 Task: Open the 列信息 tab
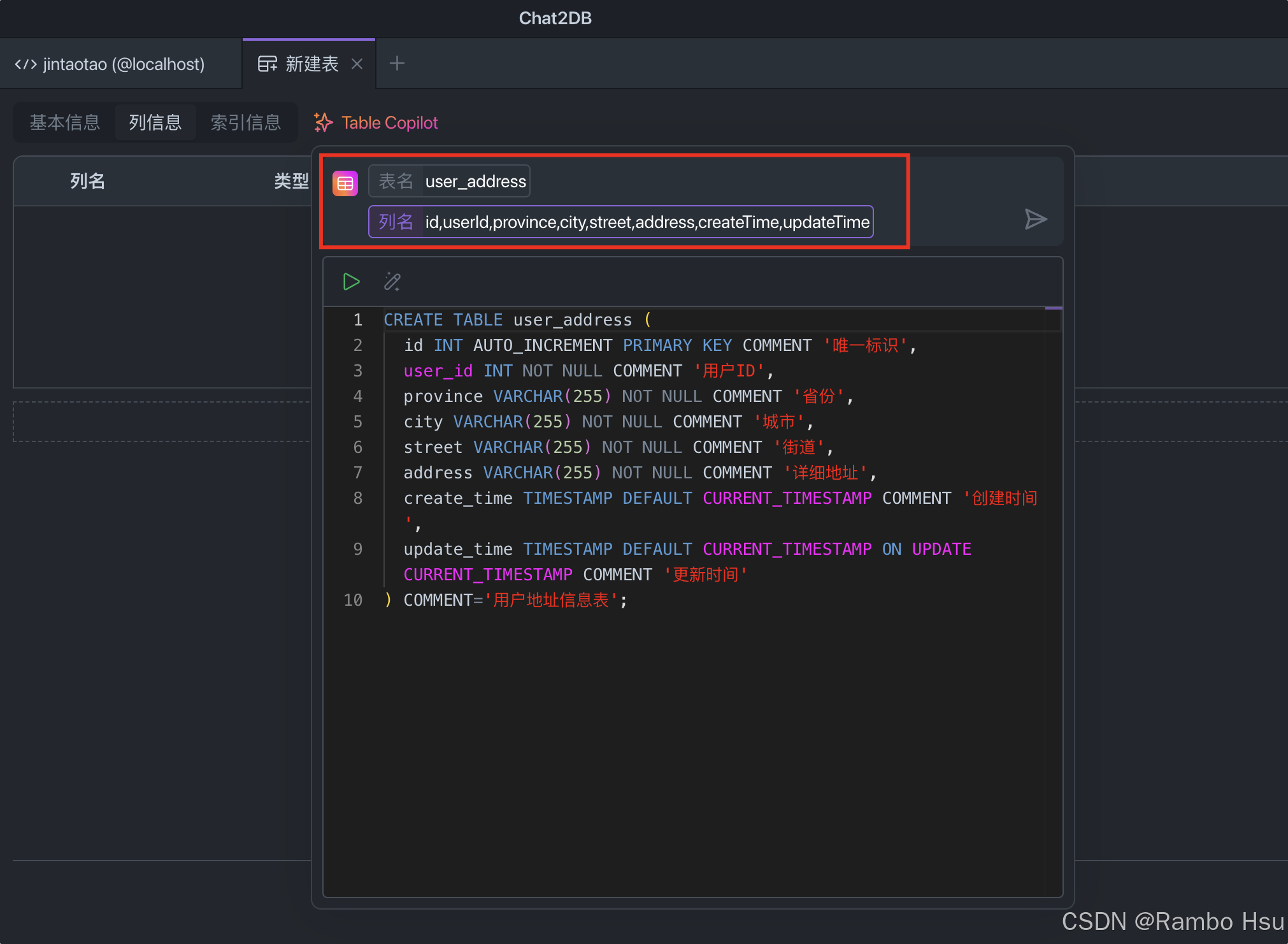(x=155, y=122)
